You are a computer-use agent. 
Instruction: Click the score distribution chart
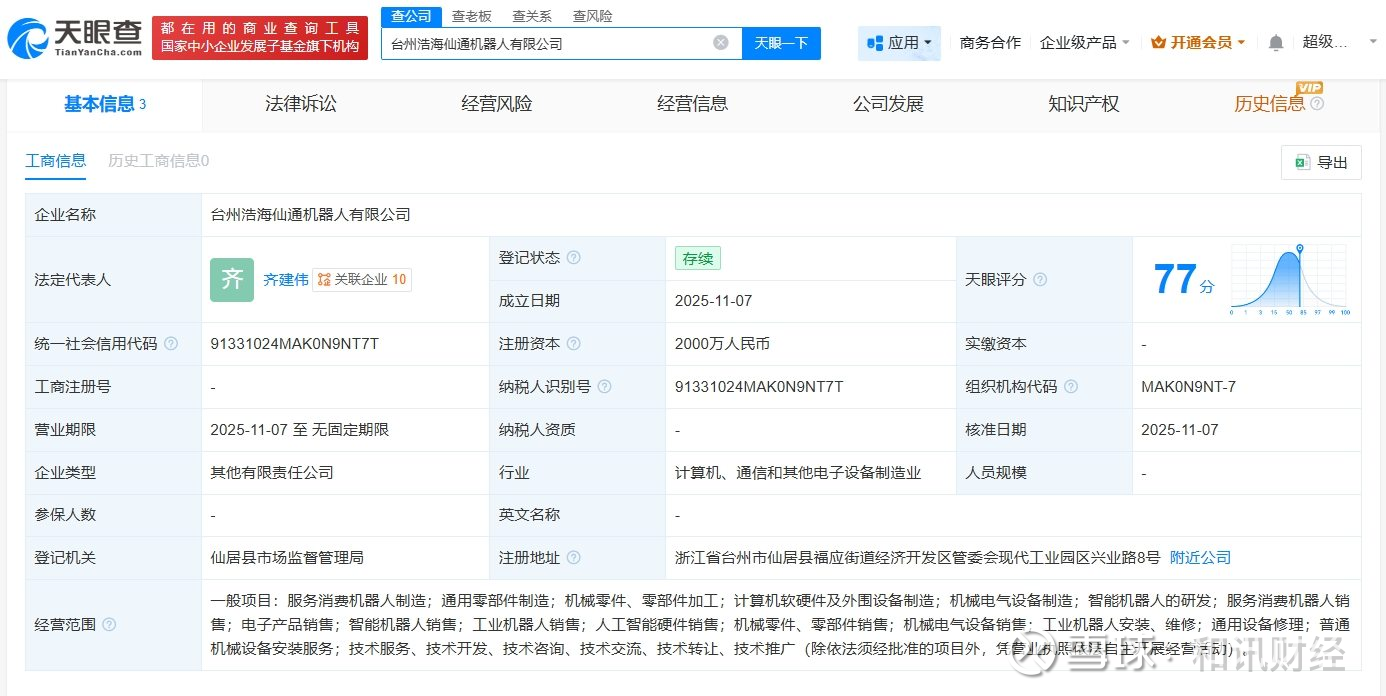tap(1289, 280)
